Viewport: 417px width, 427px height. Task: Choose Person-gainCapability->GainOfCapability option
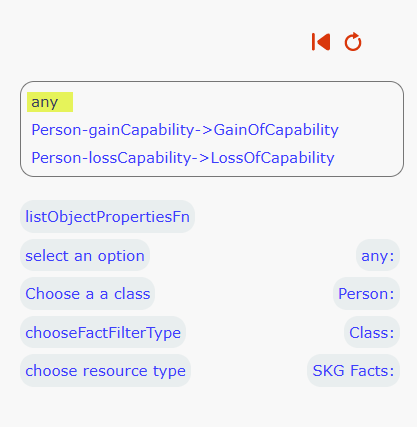[x=185, y=130]
